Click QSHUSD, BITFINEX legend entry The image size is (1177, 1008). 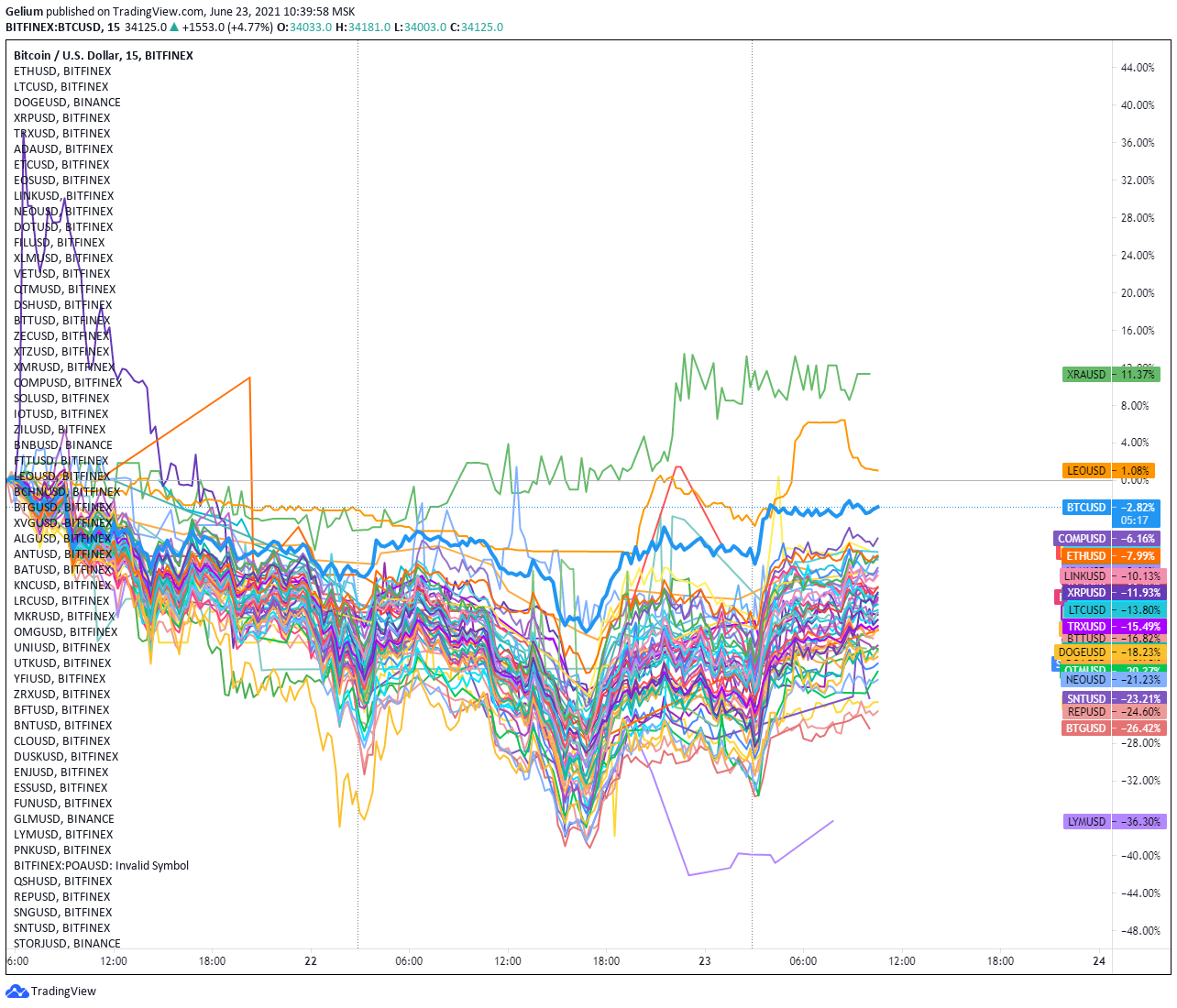[62, 881]
